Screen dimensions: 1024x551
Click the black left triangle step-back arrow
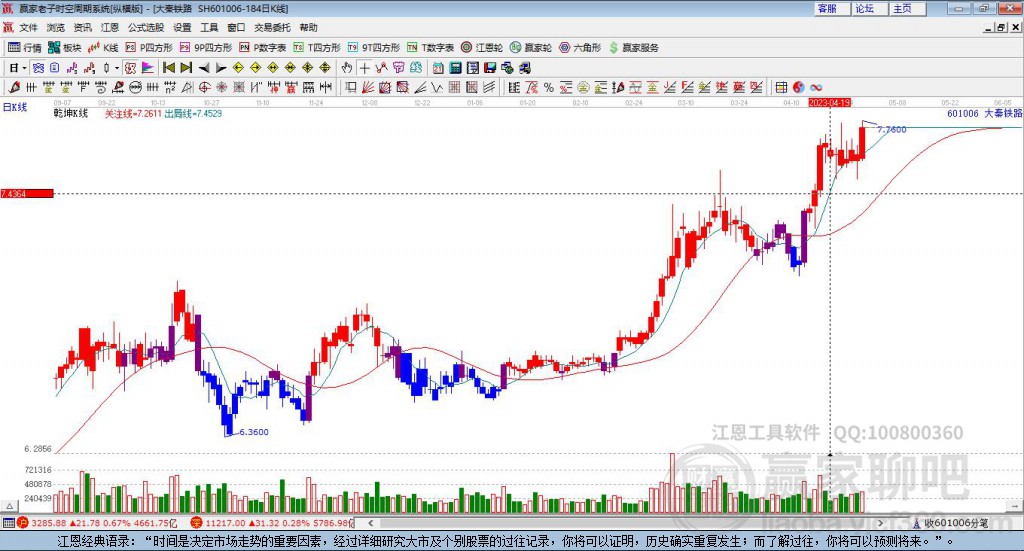tap(204, 68)
